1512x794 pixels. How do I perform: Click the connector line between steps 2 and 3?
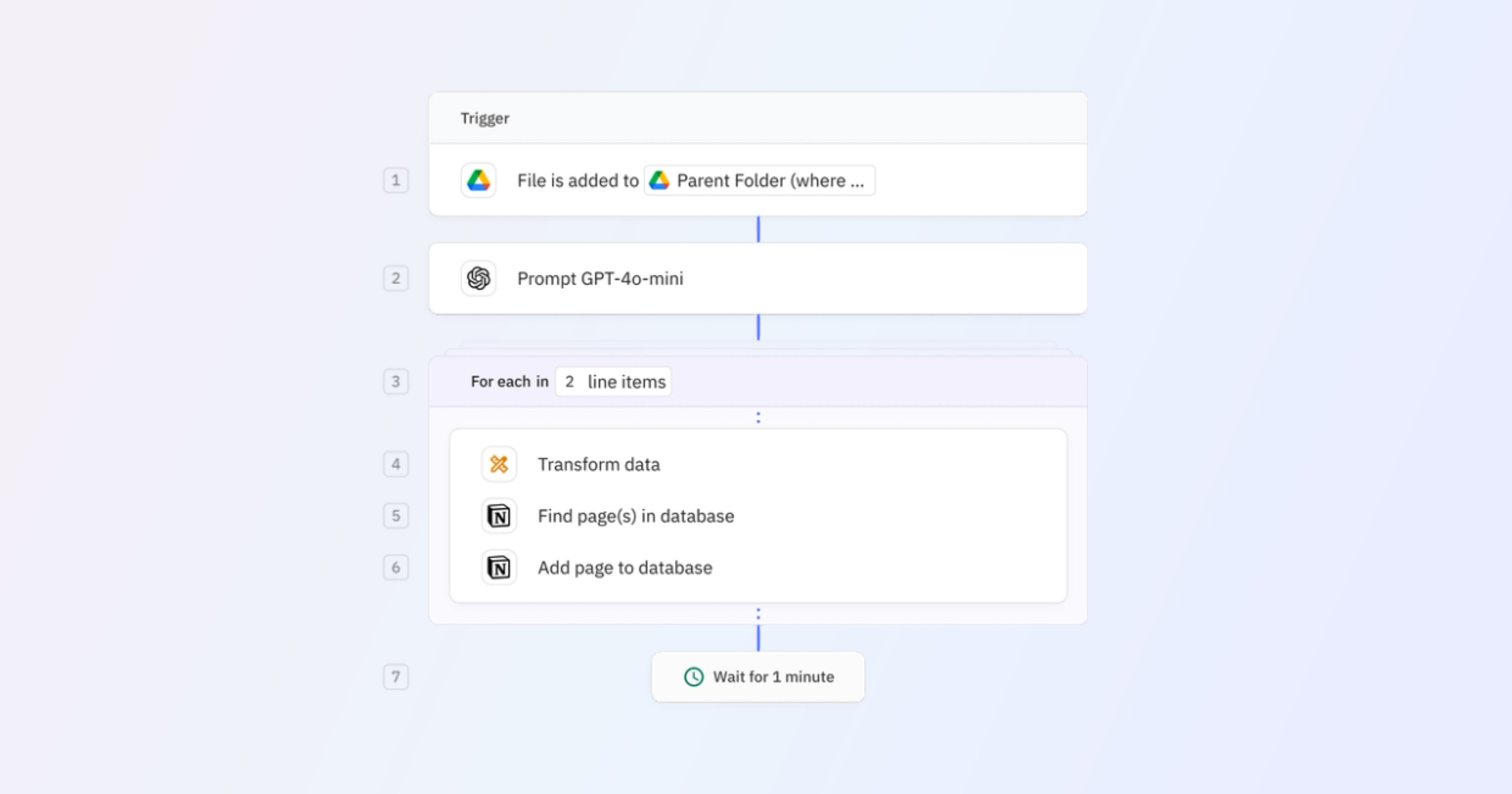758,326
